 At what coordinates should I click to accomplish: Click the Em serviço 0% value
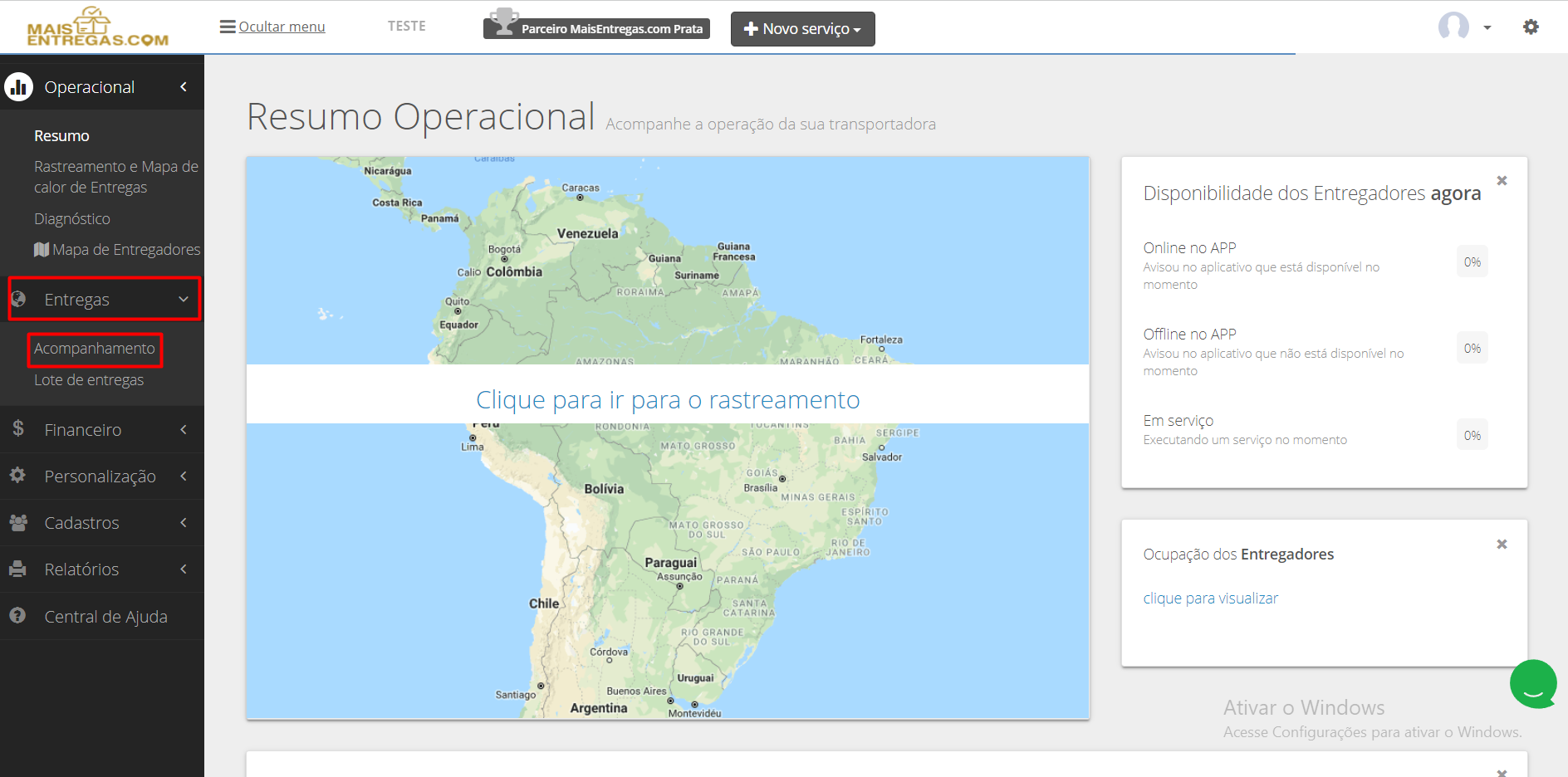1472,436
